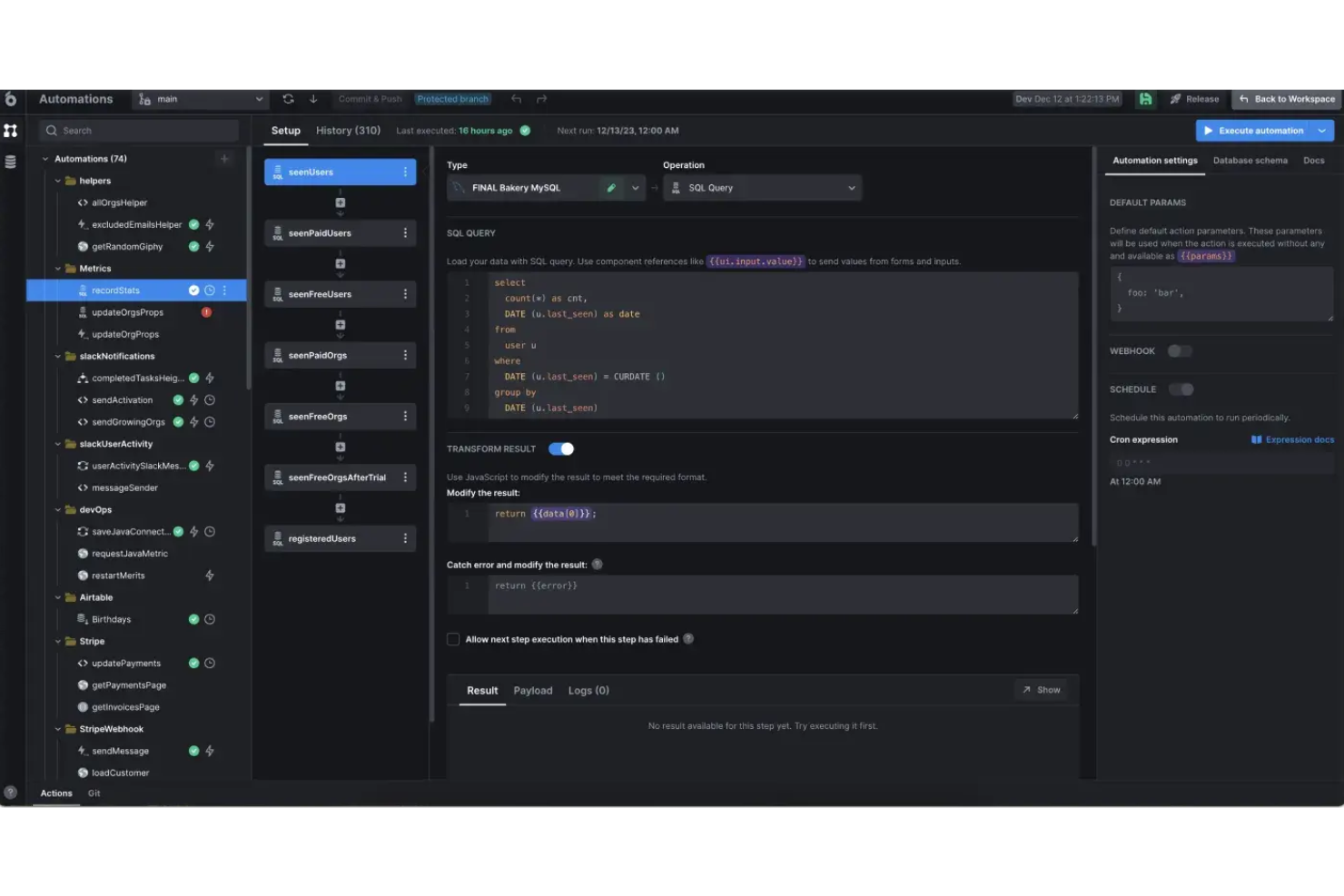Click the pull changes arrow icon
1344x896 pixels.
313,99
